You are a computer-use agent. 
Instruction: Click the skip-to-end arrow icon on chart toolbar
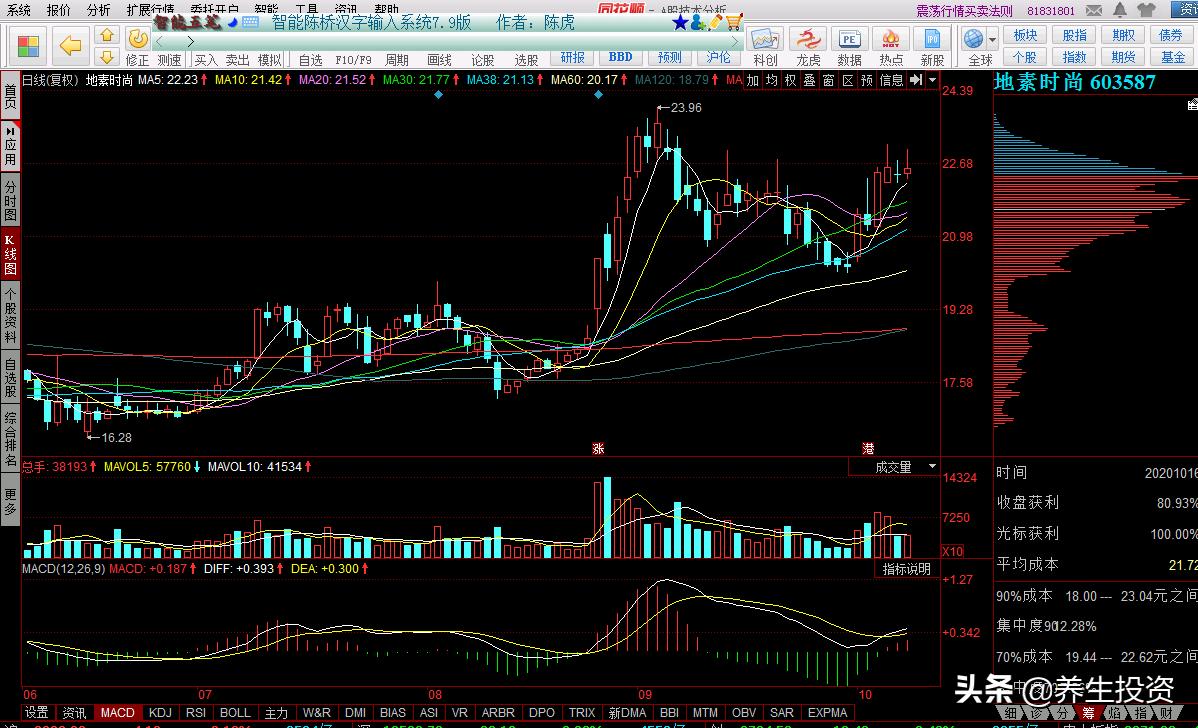point(916,80)
